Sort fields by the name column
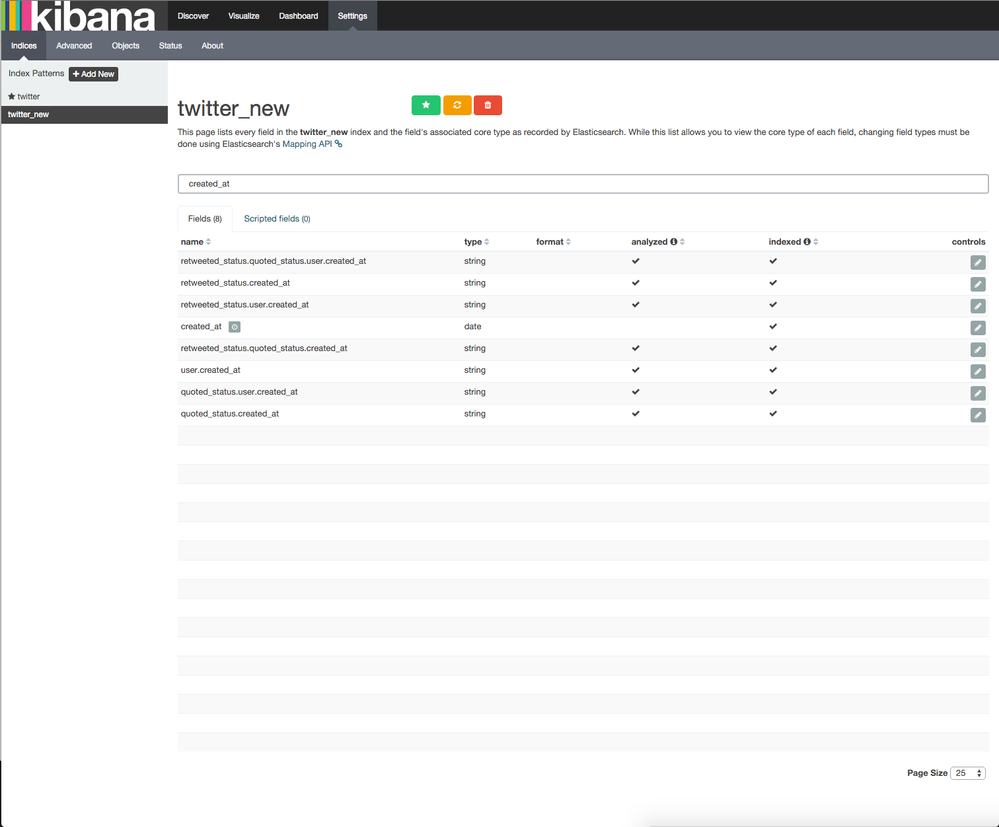999x827 pixels. (192, 241)
